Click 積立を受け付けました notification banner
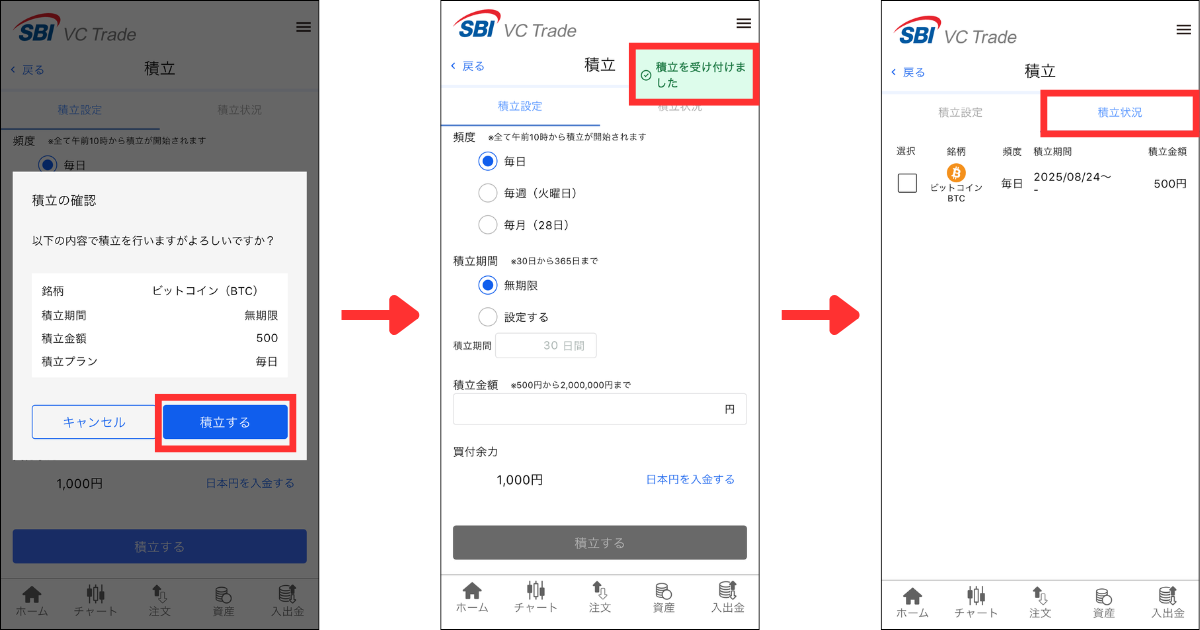 pyautogui.click(x=693, y=75)
